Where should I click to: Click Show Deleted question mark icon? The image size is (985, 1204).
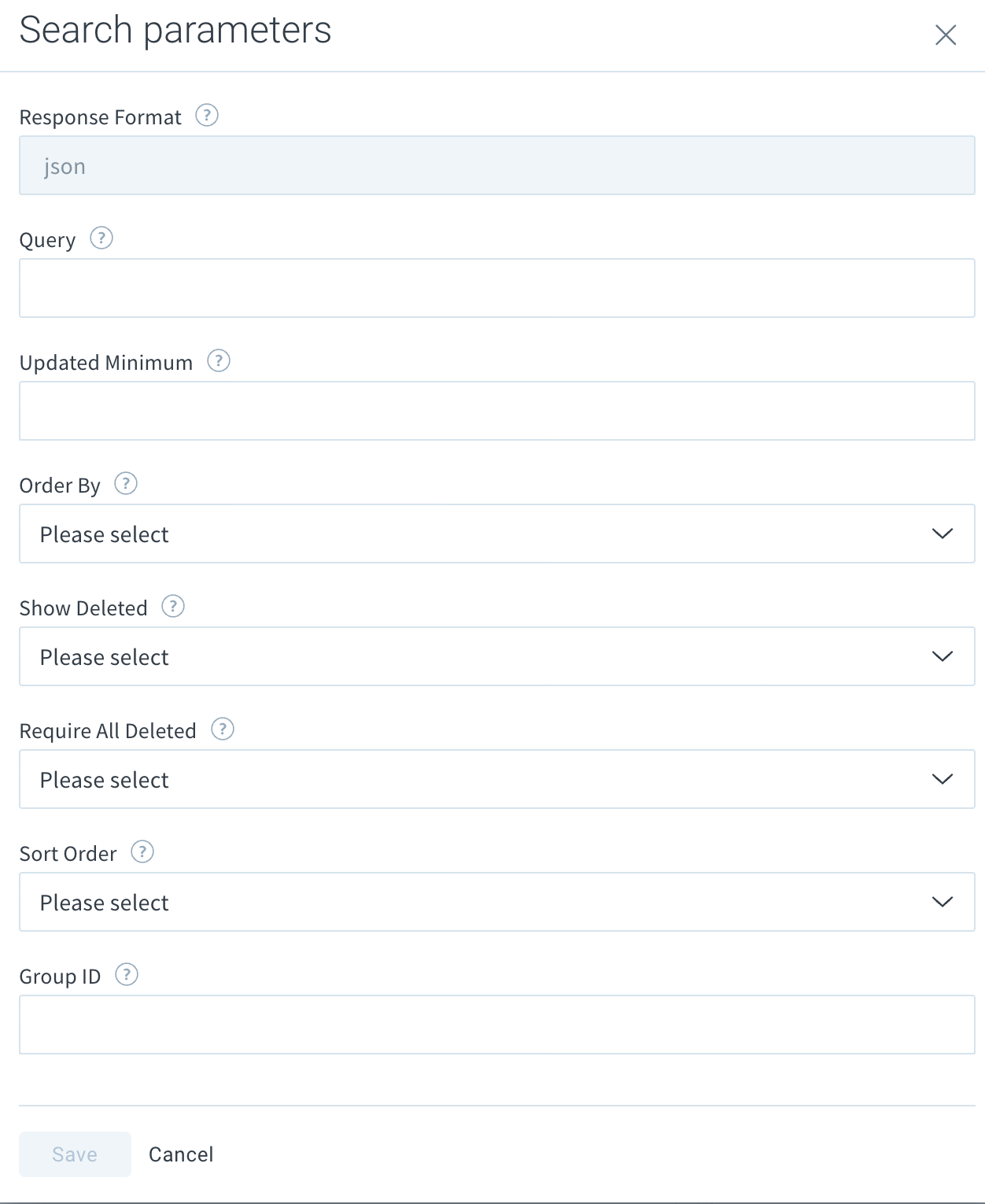pos(173,607)
